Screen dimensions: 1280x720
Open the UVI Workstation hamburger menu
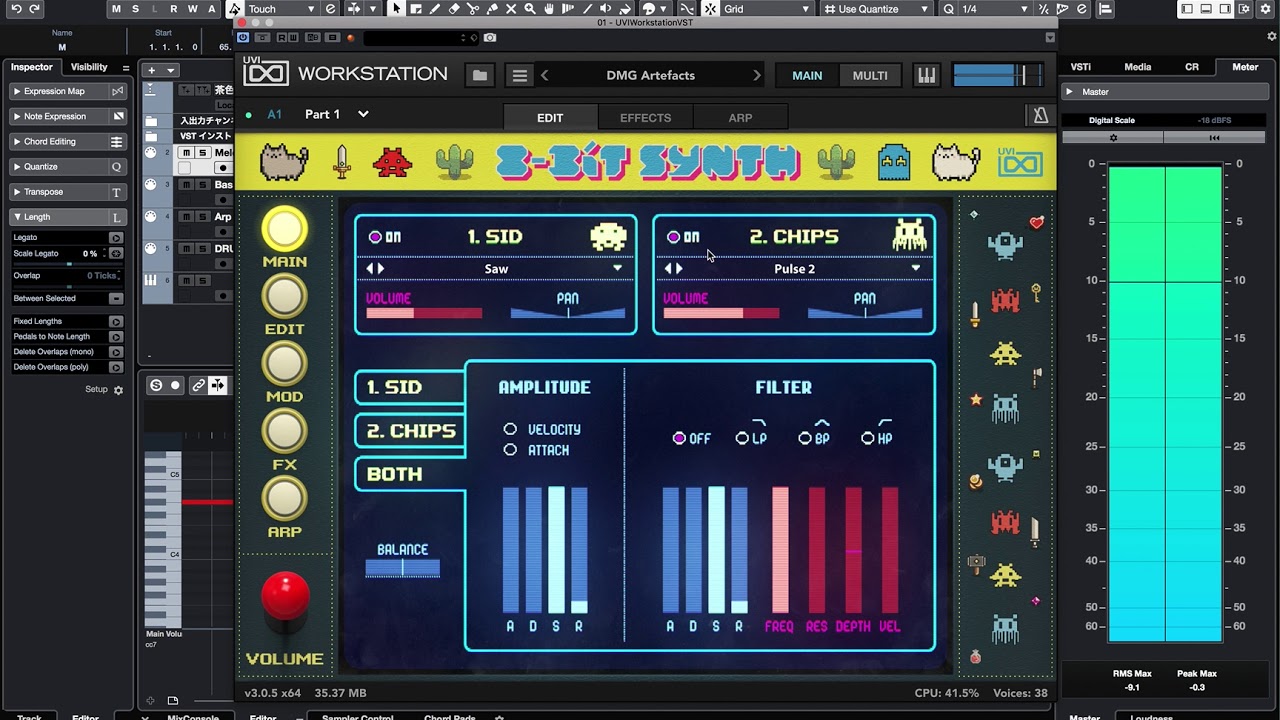coord(519,75)
